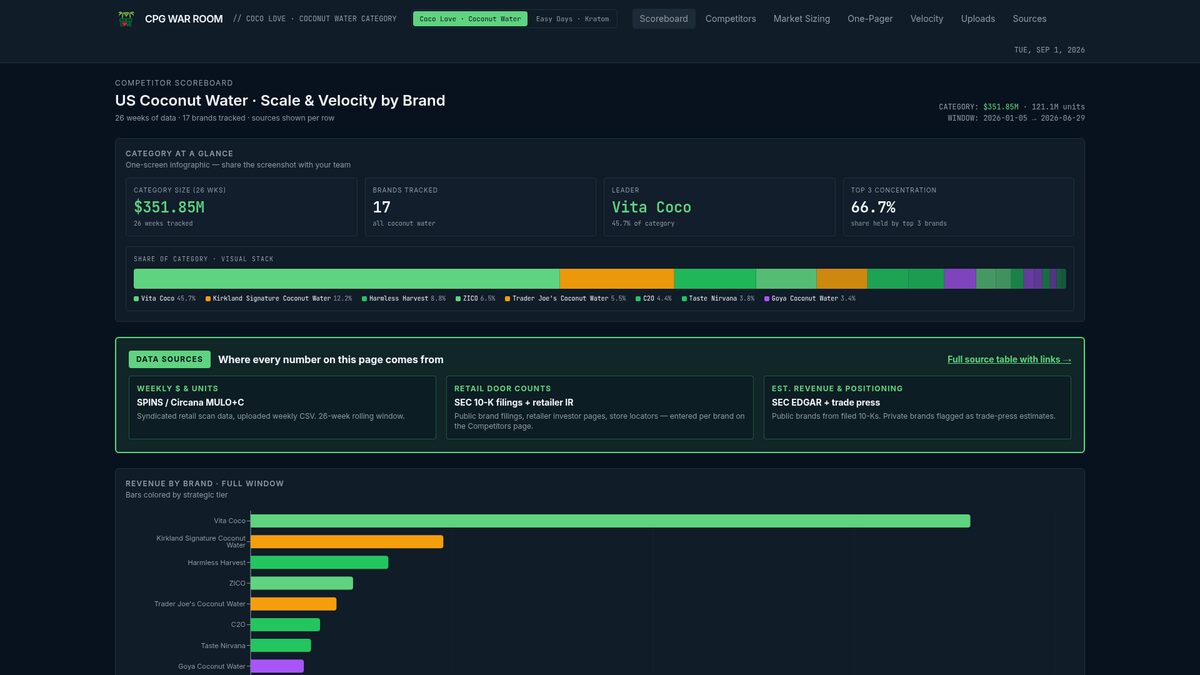The width and height of the screenshot is (1200, 675).
Task: Click the C2O revenue bar
Action: [285, 625]
